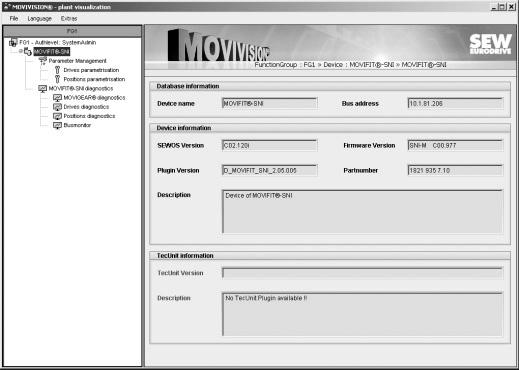519x370 pixels.
Task: Click the Database information section title
Action: pyautogui.click(x=188, y=86)
